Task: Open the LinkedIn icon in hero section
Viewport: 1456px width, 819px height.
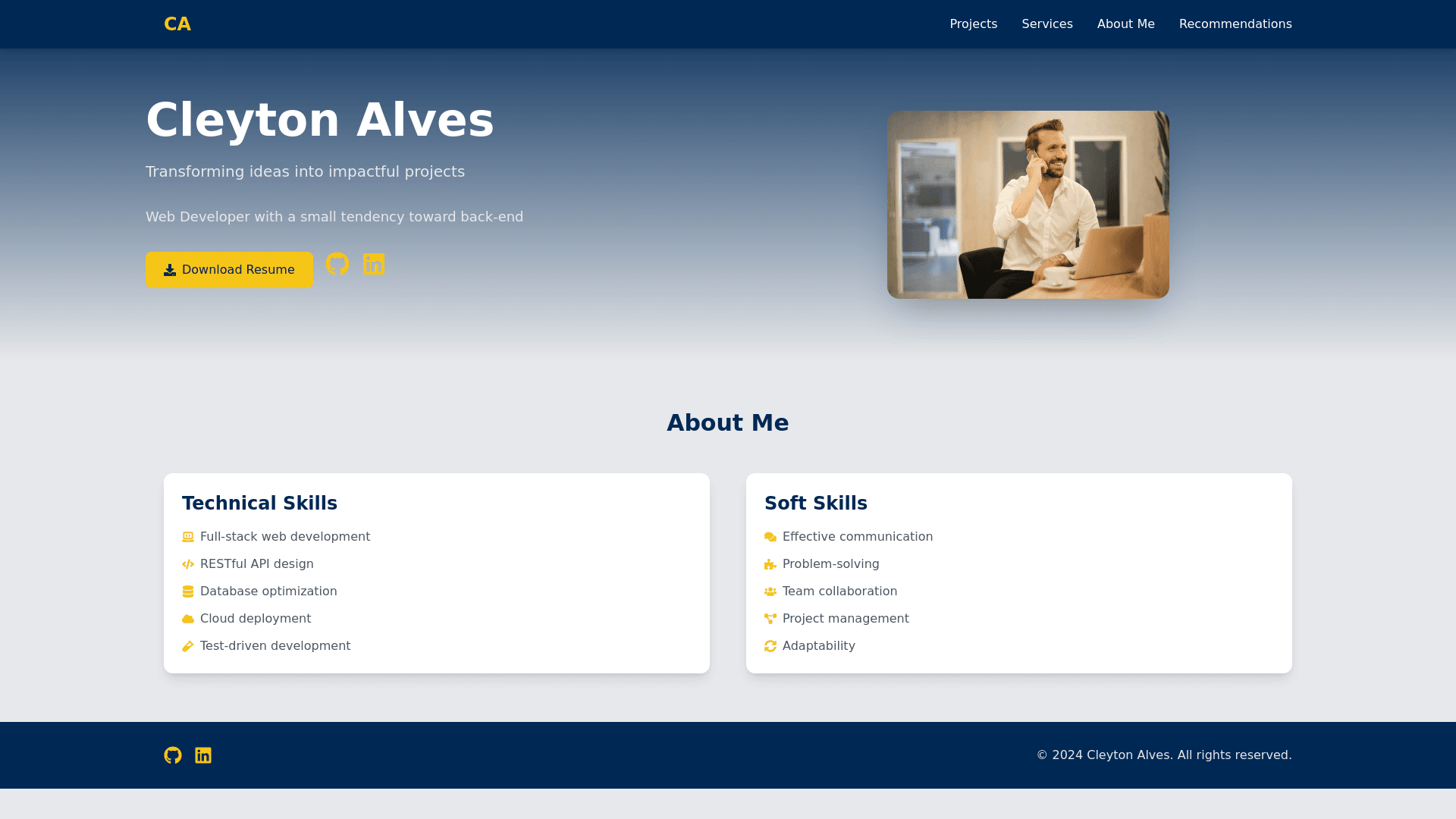Action: [374, 264]
